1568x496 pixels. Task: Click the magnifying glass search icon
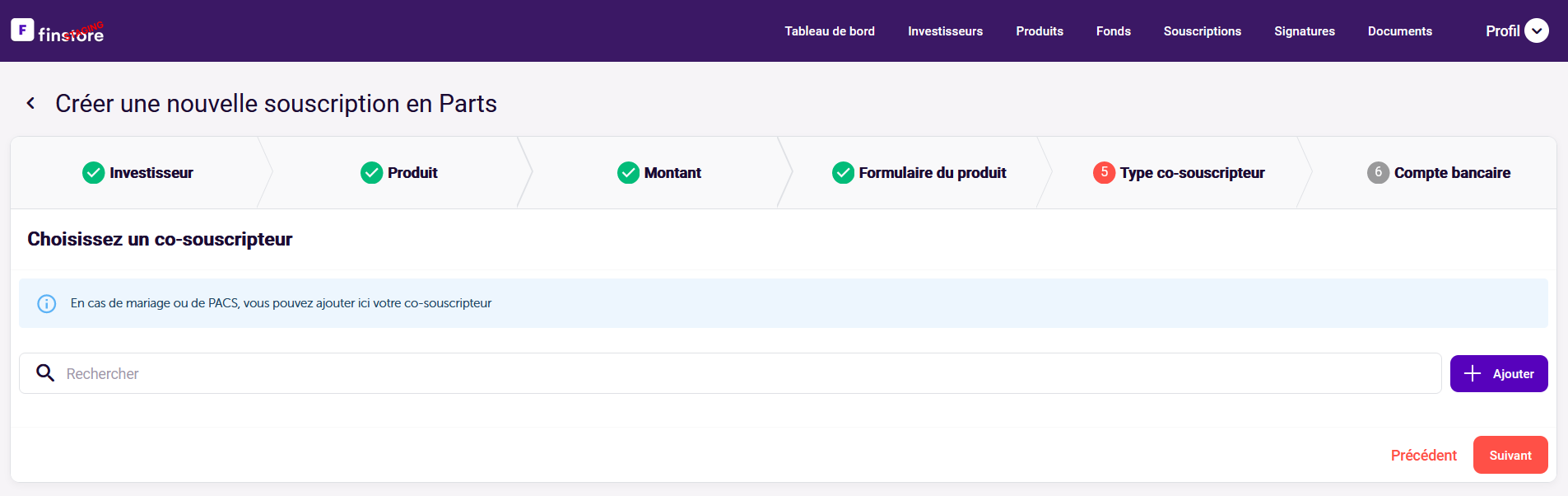pos(45,373)
